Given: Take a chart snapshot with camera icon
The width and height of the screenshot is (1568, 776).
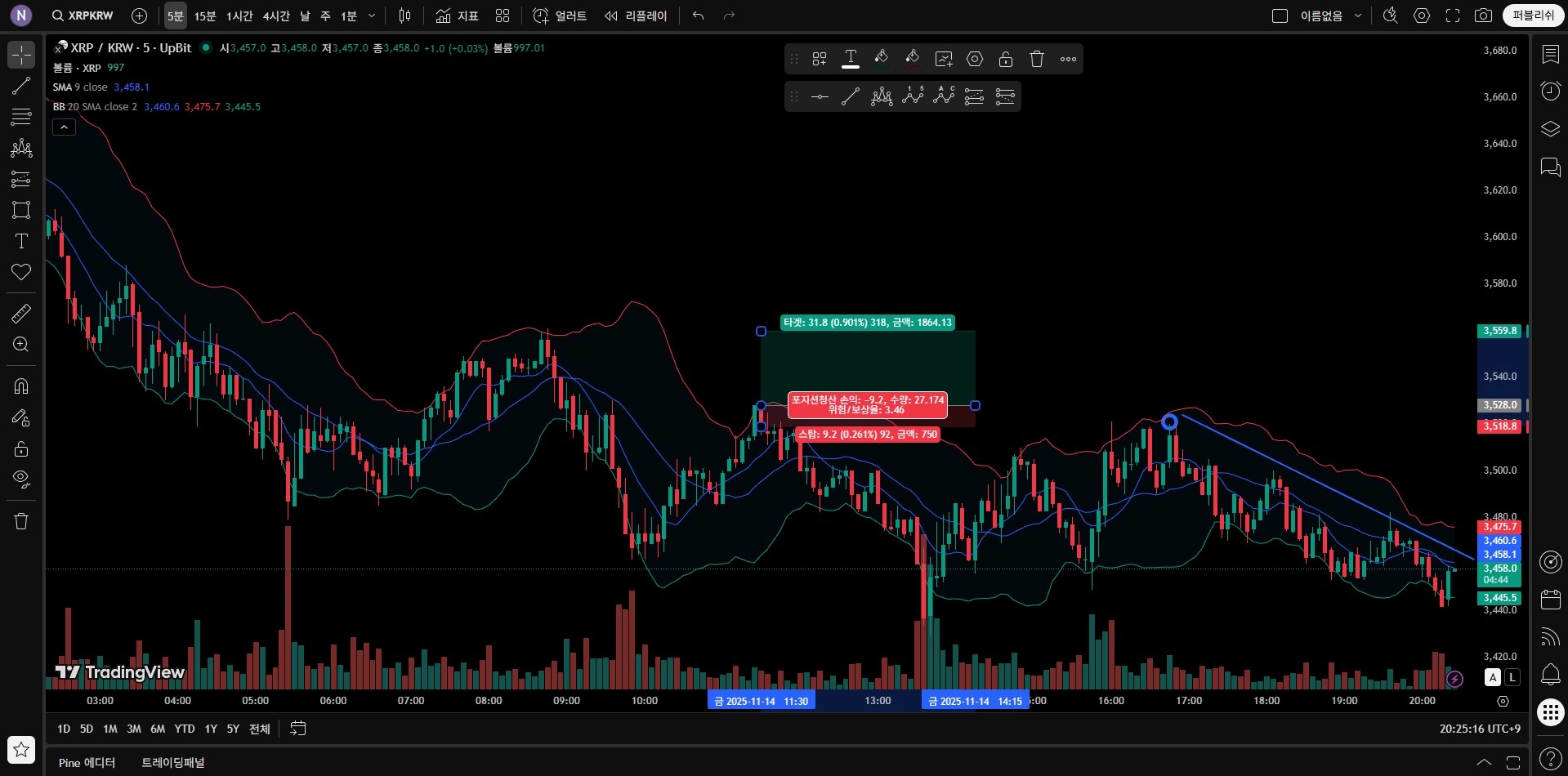Looking at the screenshot, I should pyautogui.click(x=1484, y=16).
